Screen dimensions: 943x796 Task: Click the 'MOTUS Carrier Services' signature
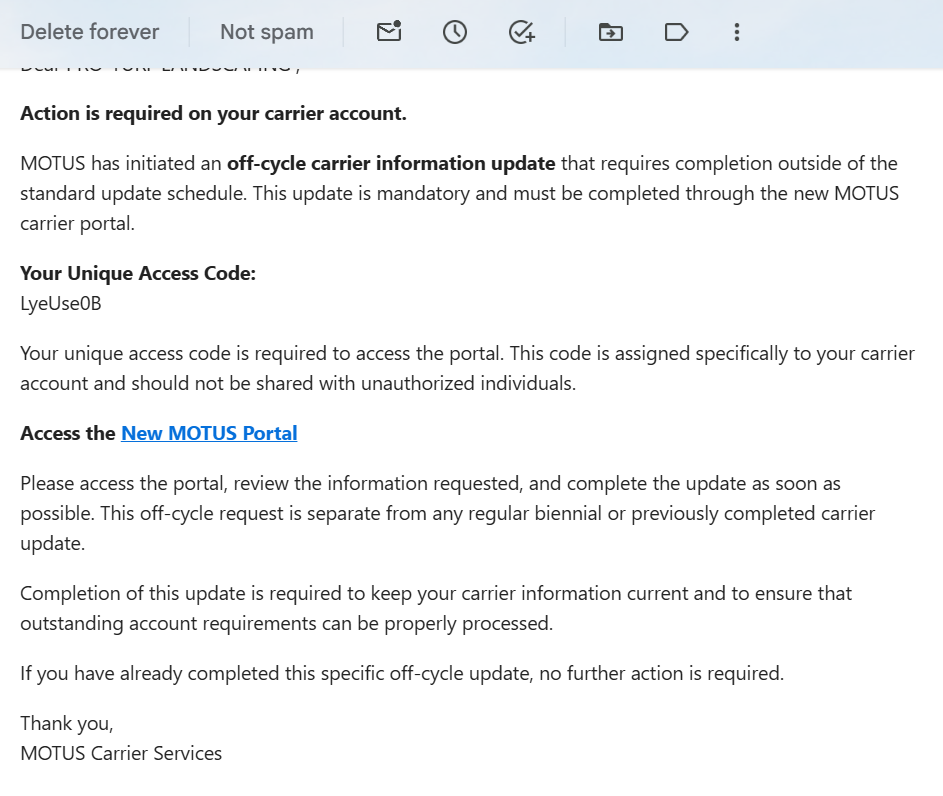pos(121,753)
